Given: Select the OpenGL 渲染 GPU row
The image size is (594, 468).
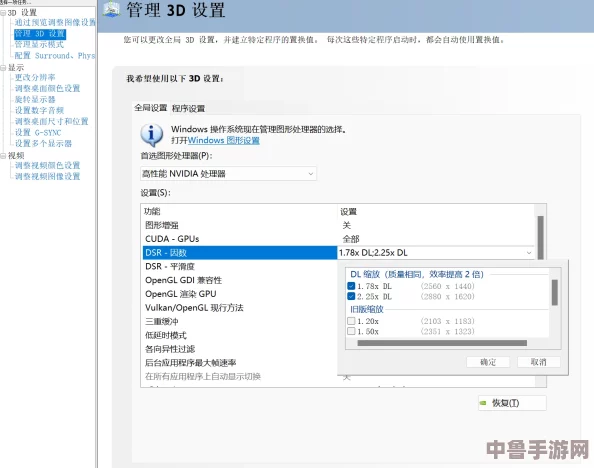Looking at the screenshot, I should (240, 294).
